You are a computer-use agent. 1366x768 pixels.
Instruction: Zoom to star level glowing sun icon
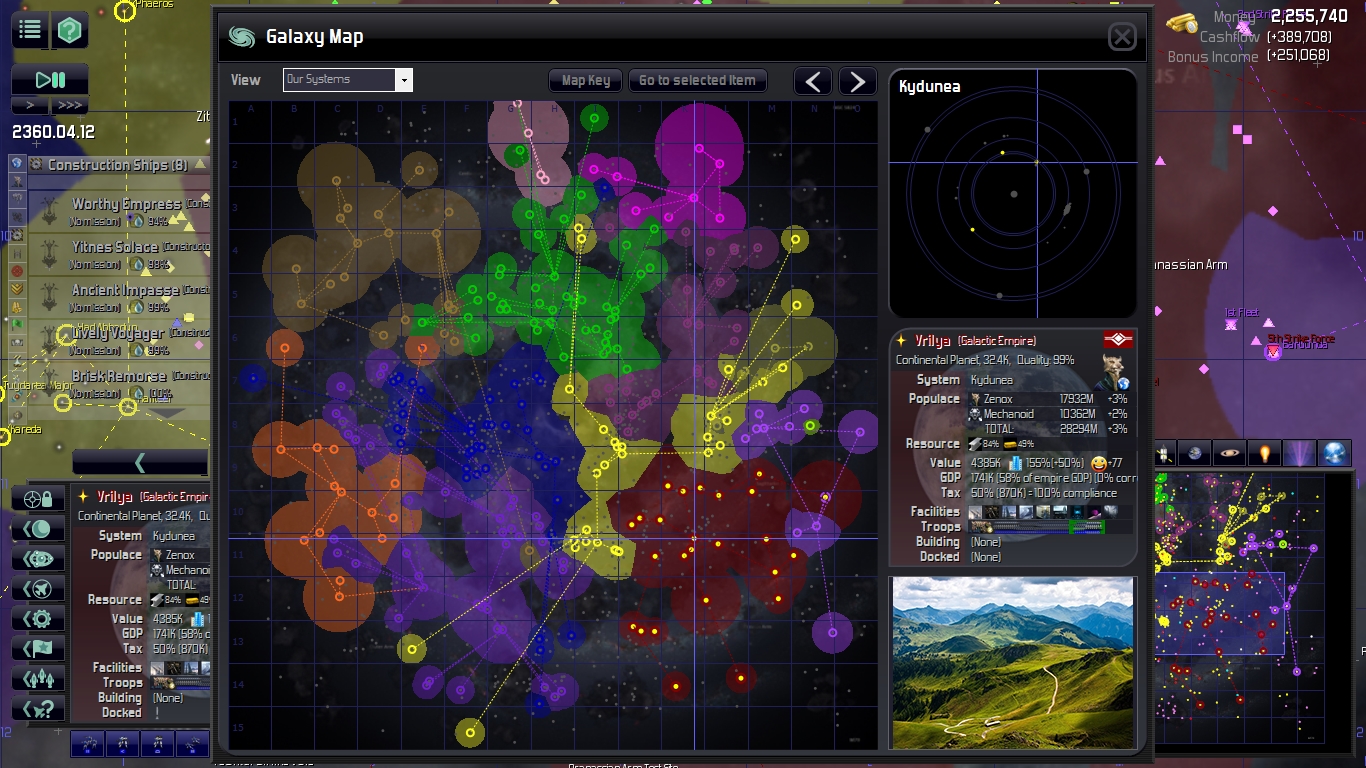[1264, 454]
